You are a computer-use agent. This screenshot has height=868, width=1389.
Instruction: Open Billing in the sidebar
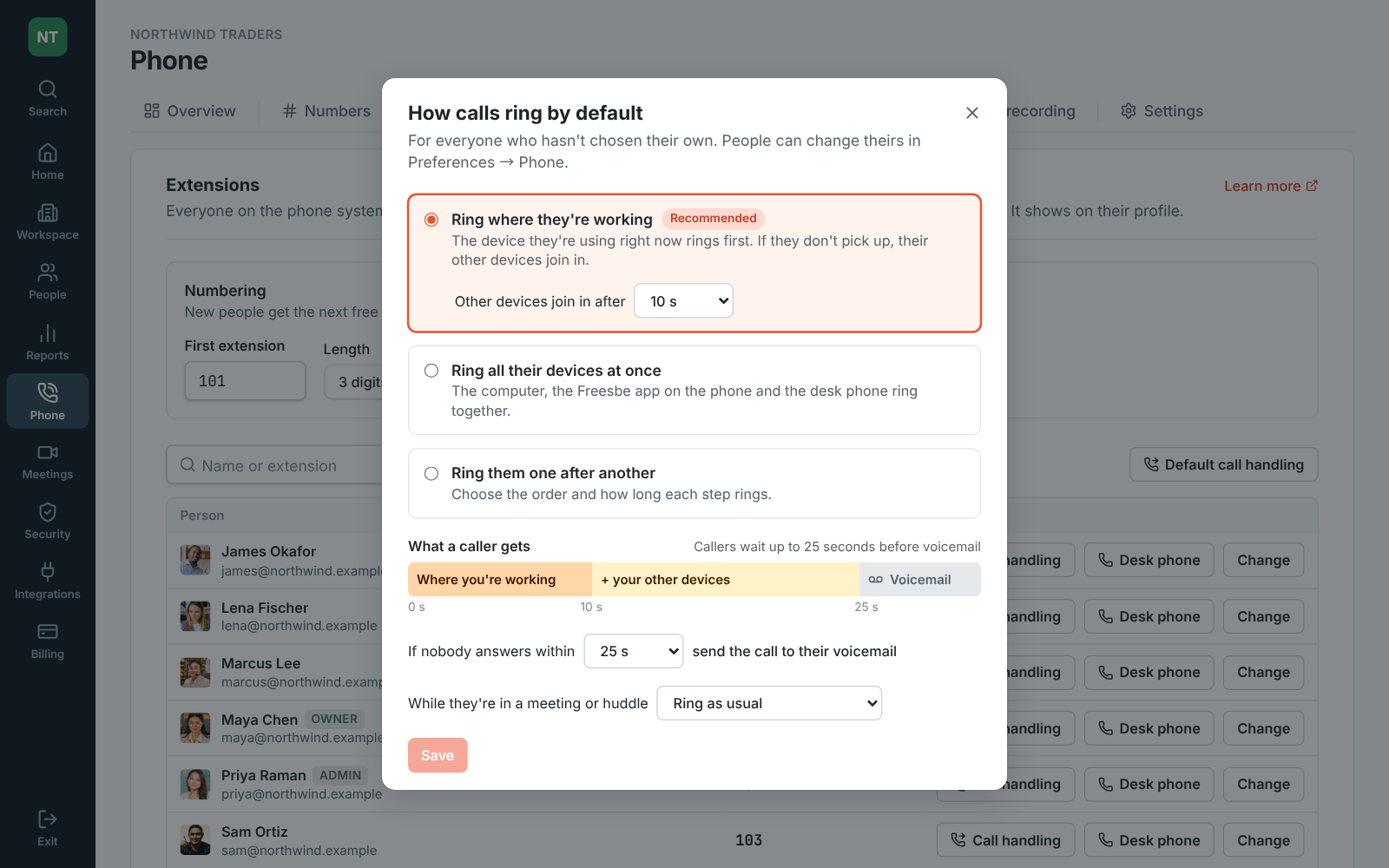click(x=48, y=641)
